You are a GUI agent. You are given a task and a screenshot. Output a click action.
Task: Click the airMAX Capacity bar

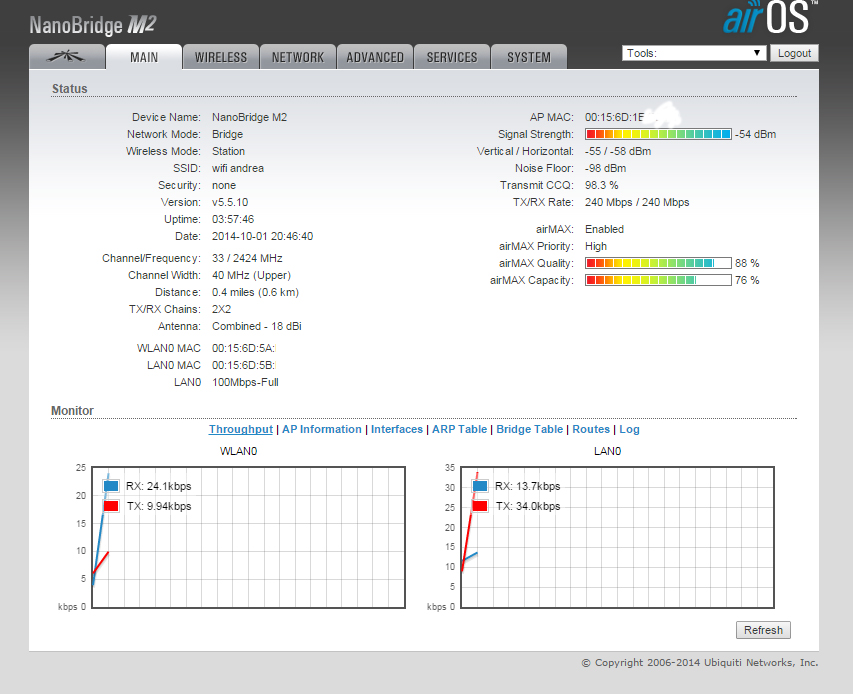658,280
